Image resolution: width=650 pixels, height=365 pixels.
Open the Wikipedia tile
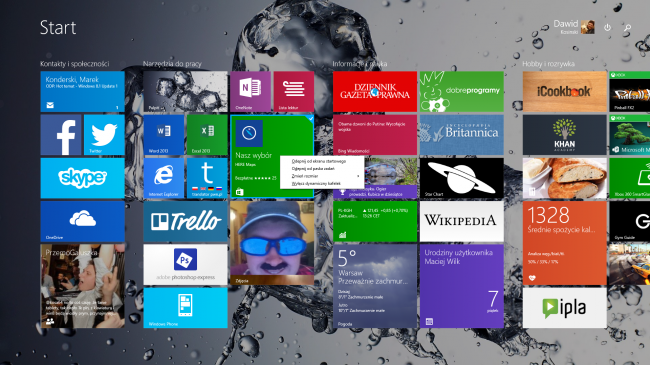[461, 221]
